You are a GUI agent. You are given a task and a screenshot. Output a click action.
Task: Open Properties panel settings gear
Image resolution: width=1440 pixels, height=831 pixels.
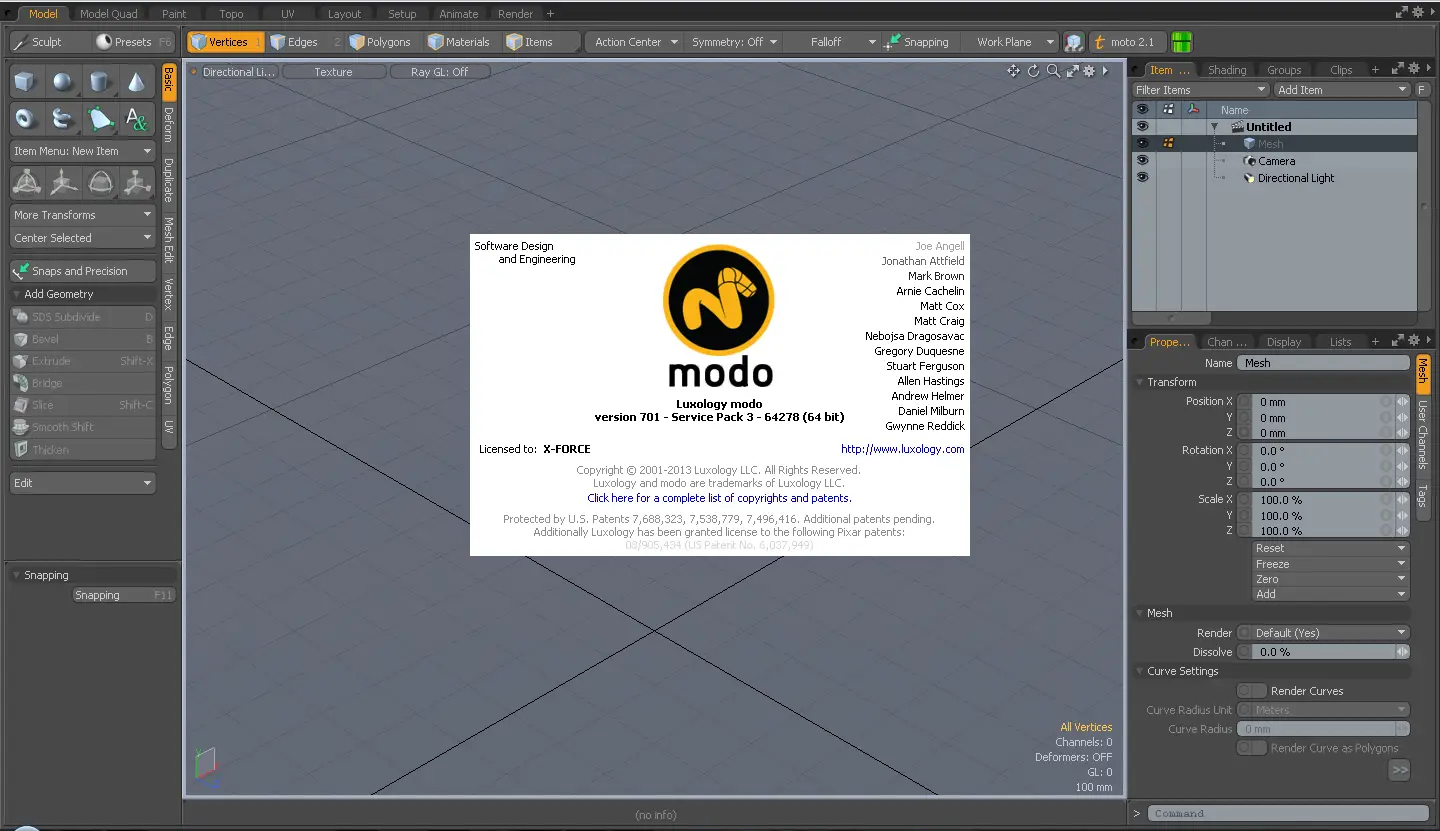(x=1414, y=341)
